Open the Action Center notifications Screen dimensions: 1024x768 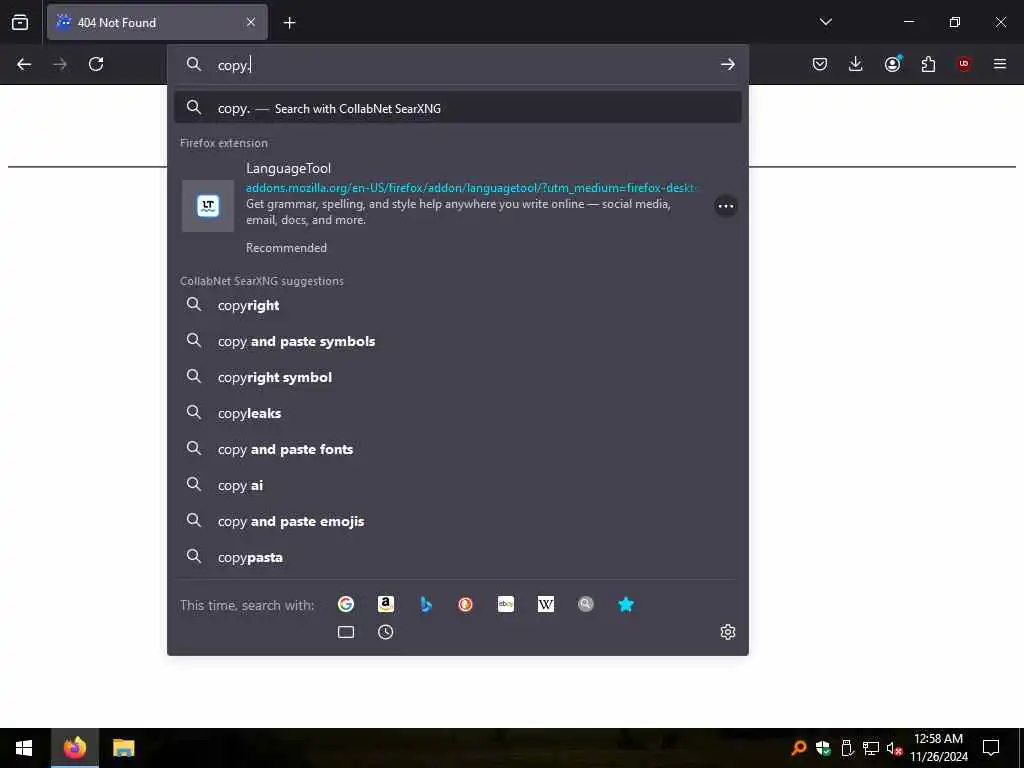(x=991, y=748)
